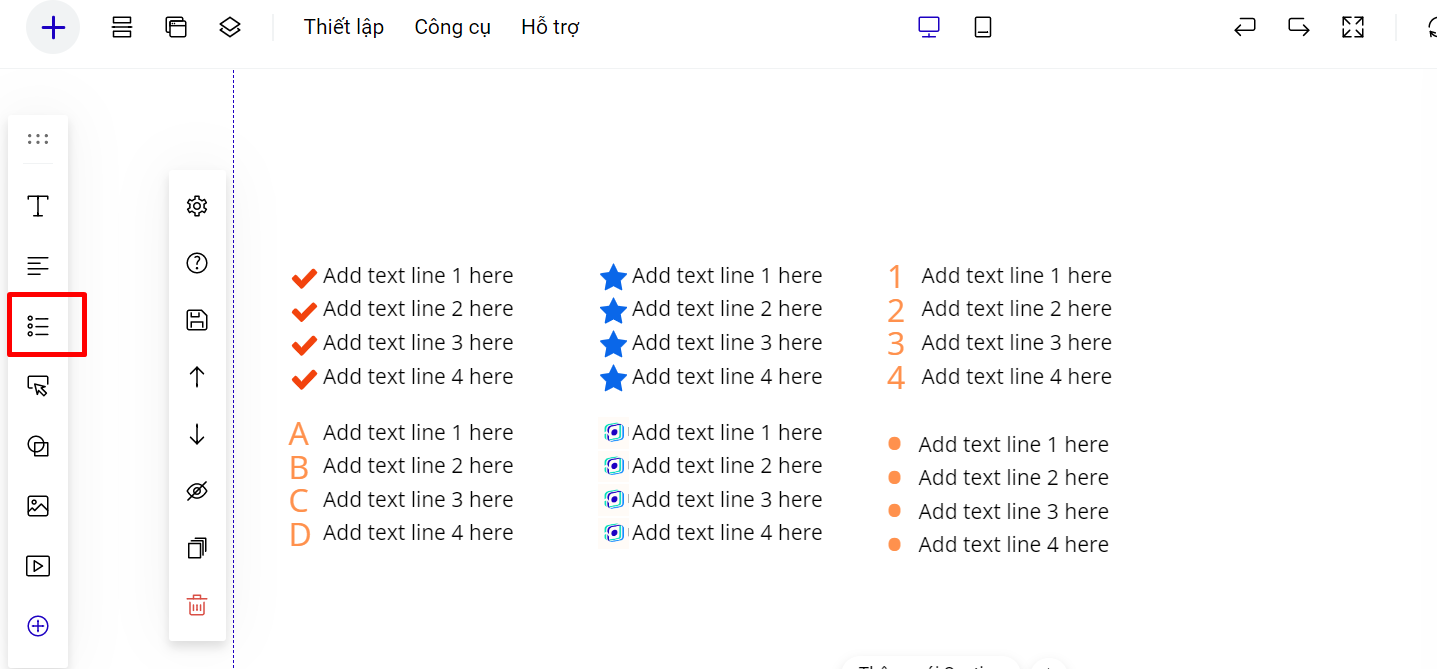Delete the section with the red trash icon
Image resolution: width=1437 pixels, height=669 pixels.
click(x=197, y=605)
